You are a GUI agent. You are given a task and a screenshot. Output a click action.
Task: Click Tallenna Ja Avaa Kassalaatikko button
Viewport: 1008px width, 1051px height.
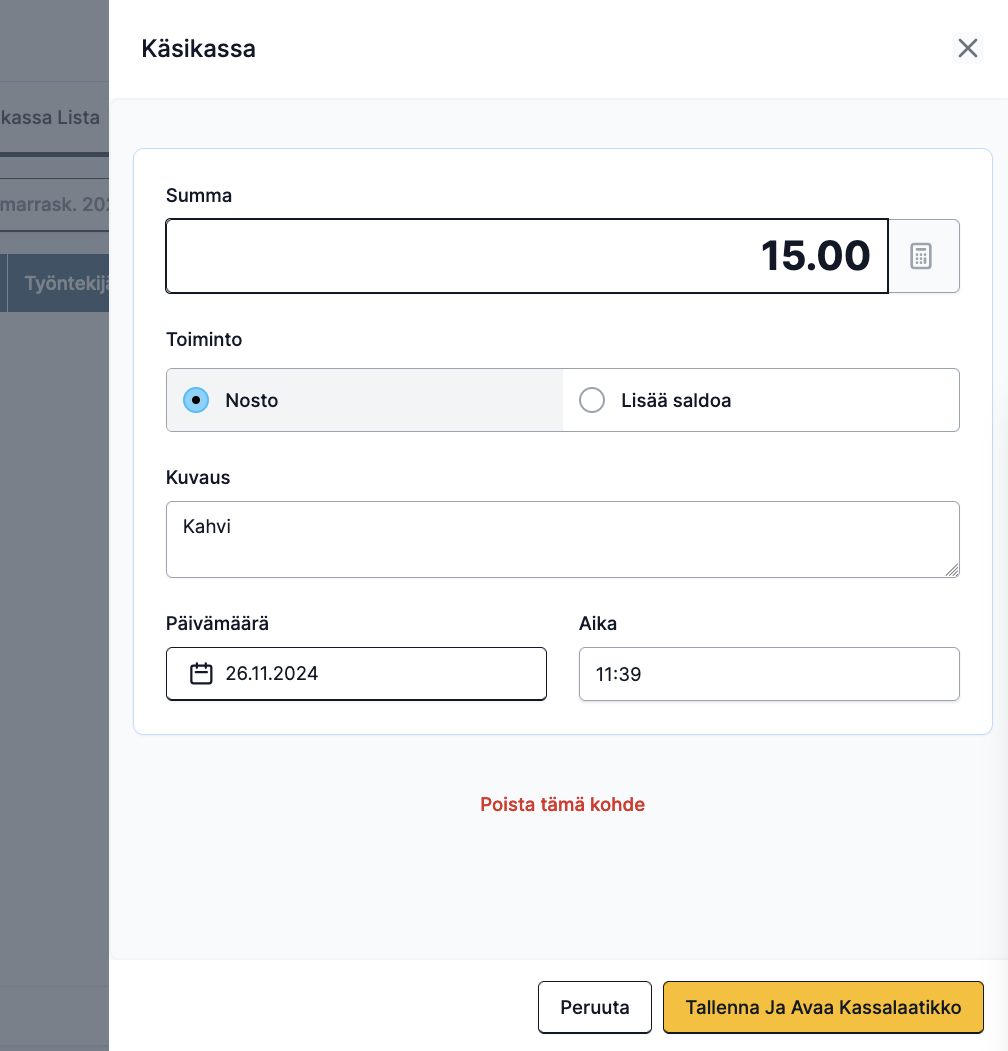823,1007
